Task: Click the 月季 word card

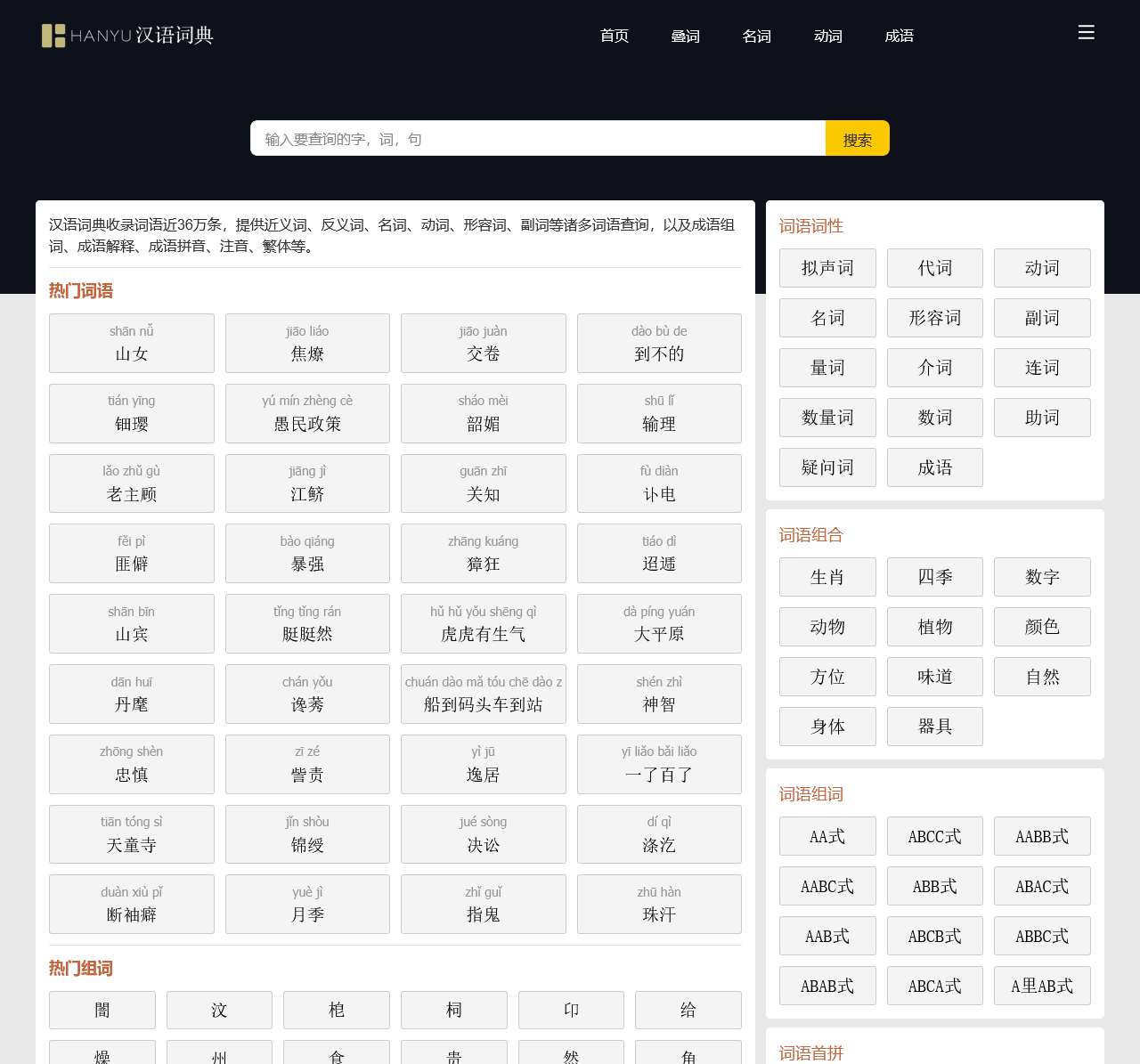Action: coord(307,905)
